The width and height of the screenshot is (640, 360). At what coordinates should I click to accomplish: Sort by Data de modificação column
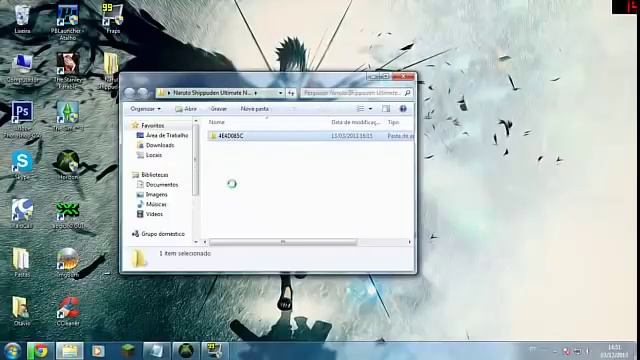pyautogui.click(x=355, y=122)
